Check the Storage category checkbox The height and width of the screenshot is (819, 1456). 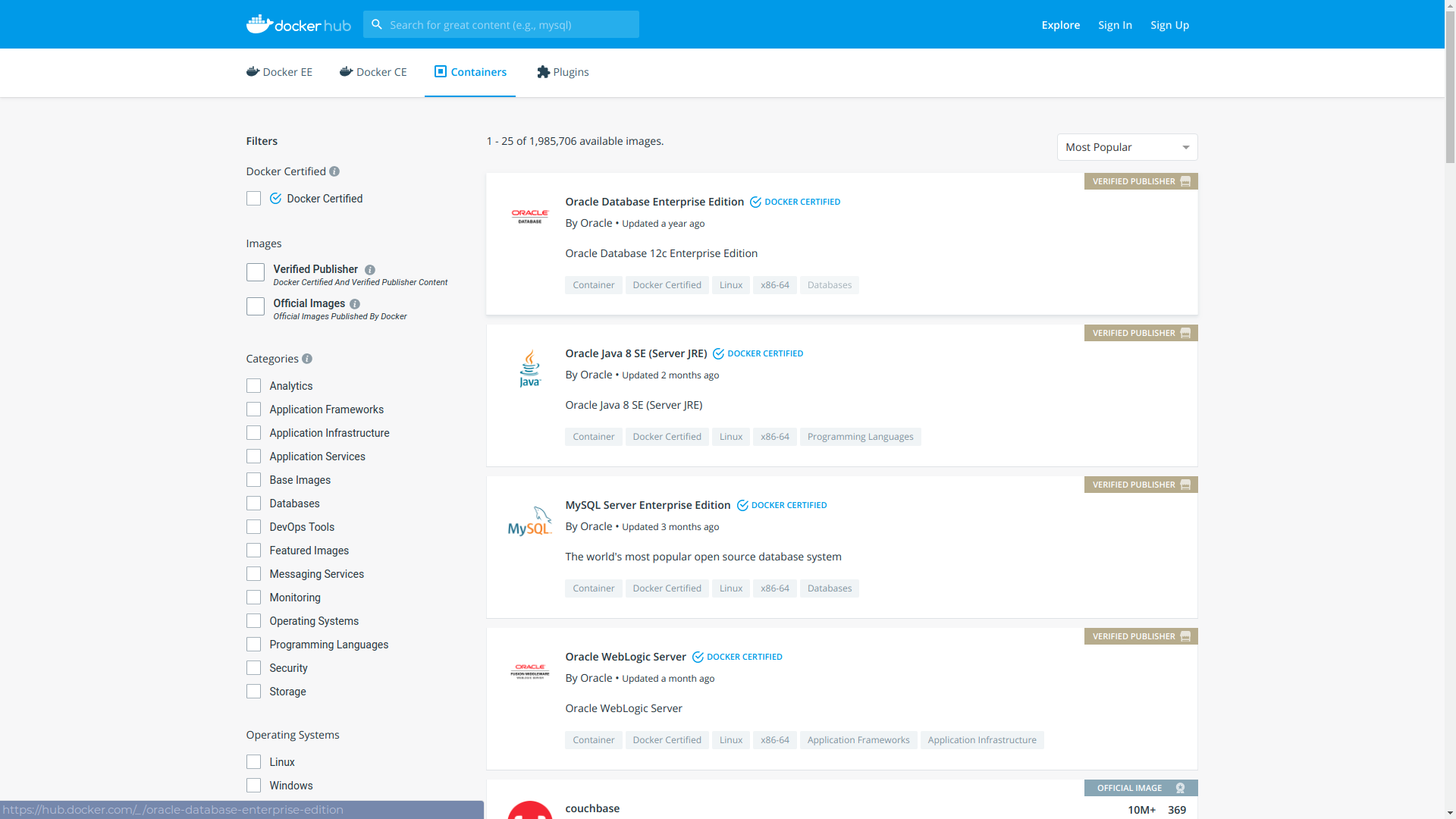(253, 692)
